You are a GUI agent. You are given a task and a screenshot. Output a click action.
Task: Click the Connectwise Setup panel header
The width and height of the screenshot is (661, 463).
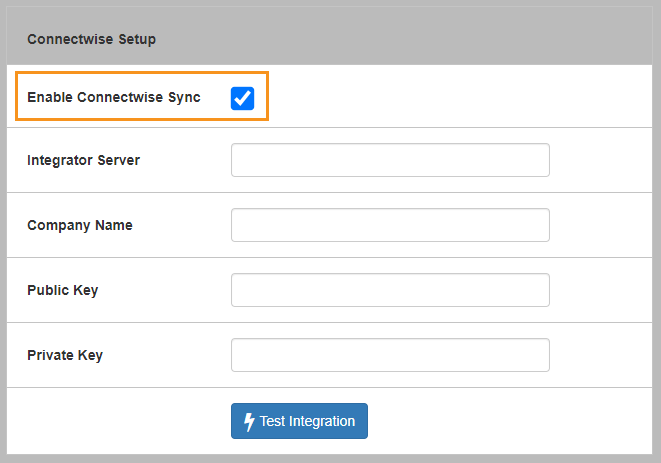[91, 40]
